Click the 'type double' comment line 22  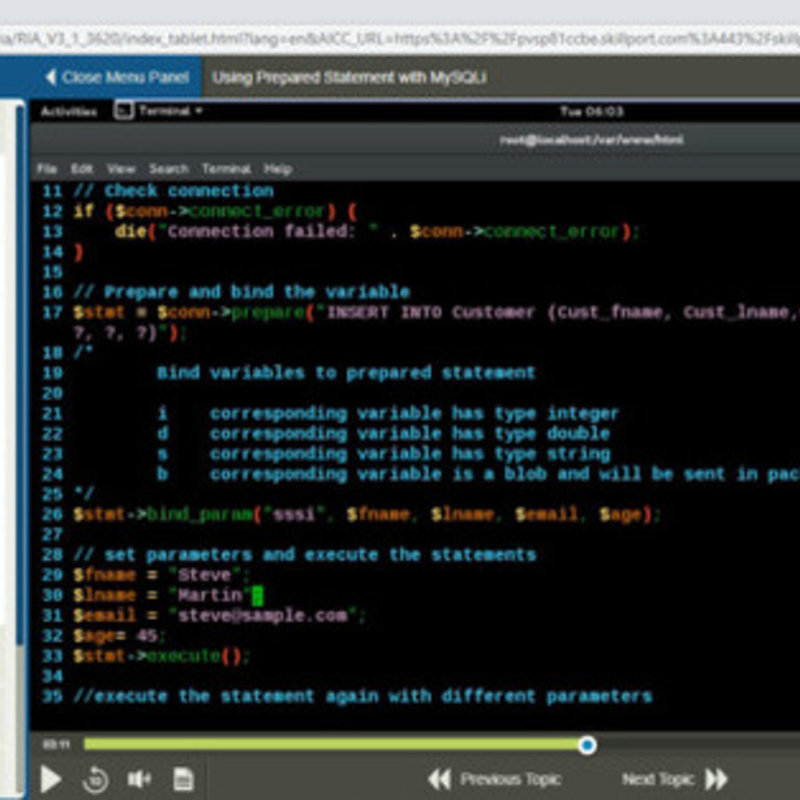pos(384,434)
